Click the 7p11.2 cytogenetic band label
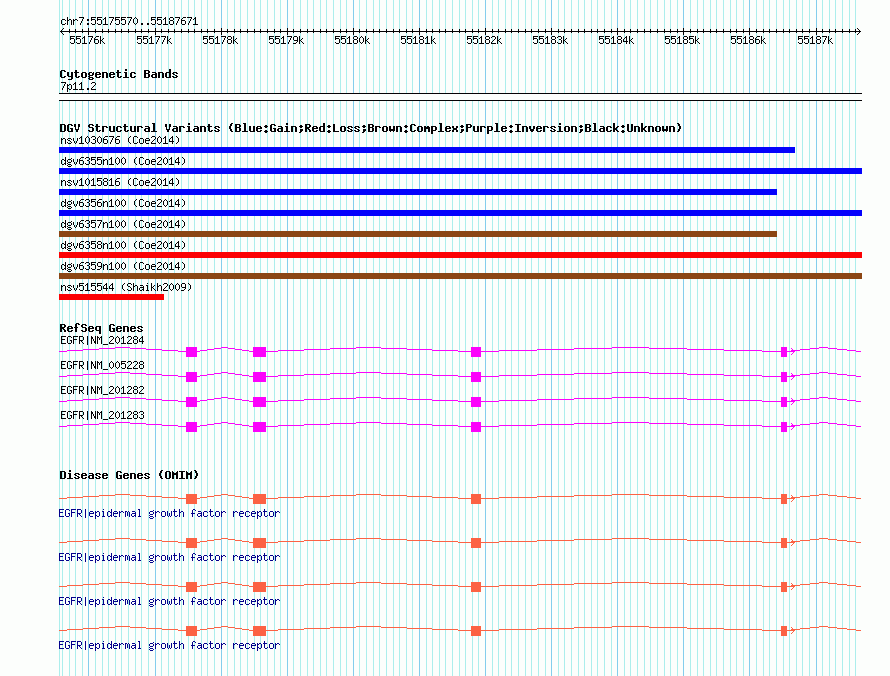This screenshot has width=890, height=676. point(78,87)
